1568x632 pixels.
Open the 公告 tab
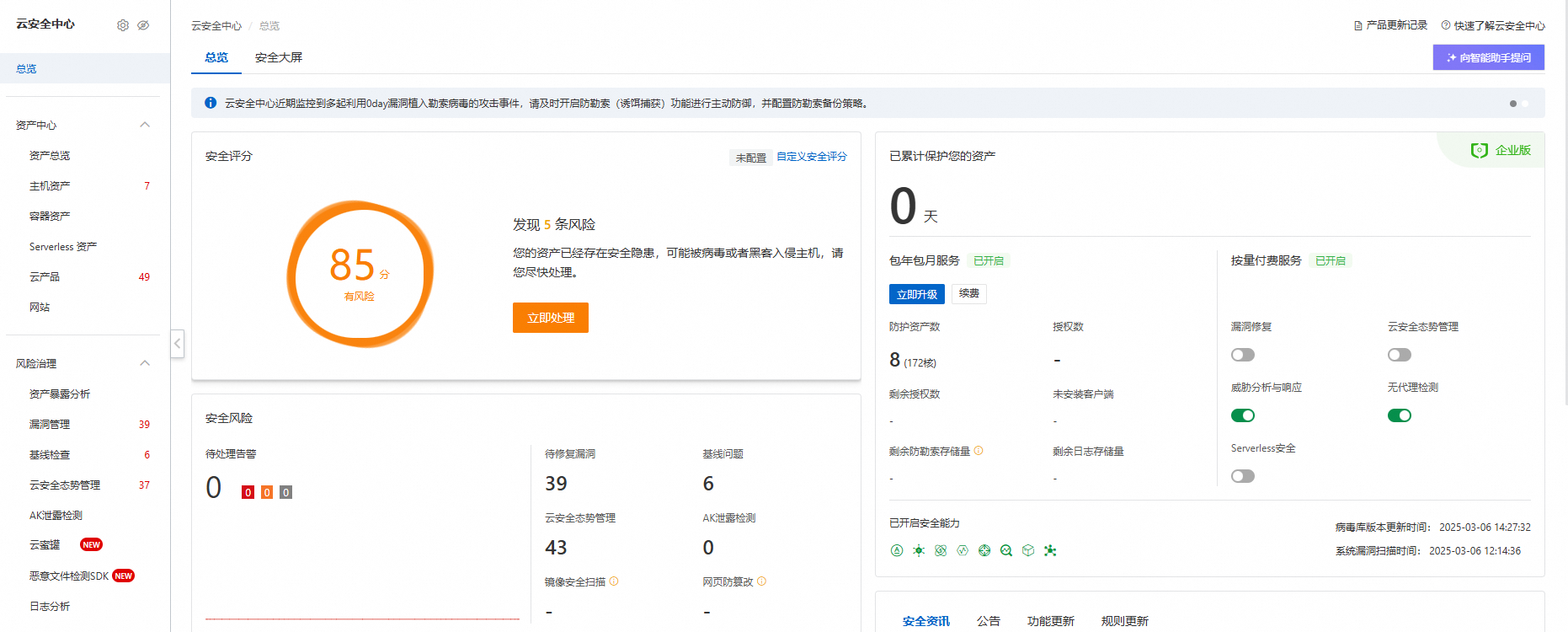pos(989,621)
